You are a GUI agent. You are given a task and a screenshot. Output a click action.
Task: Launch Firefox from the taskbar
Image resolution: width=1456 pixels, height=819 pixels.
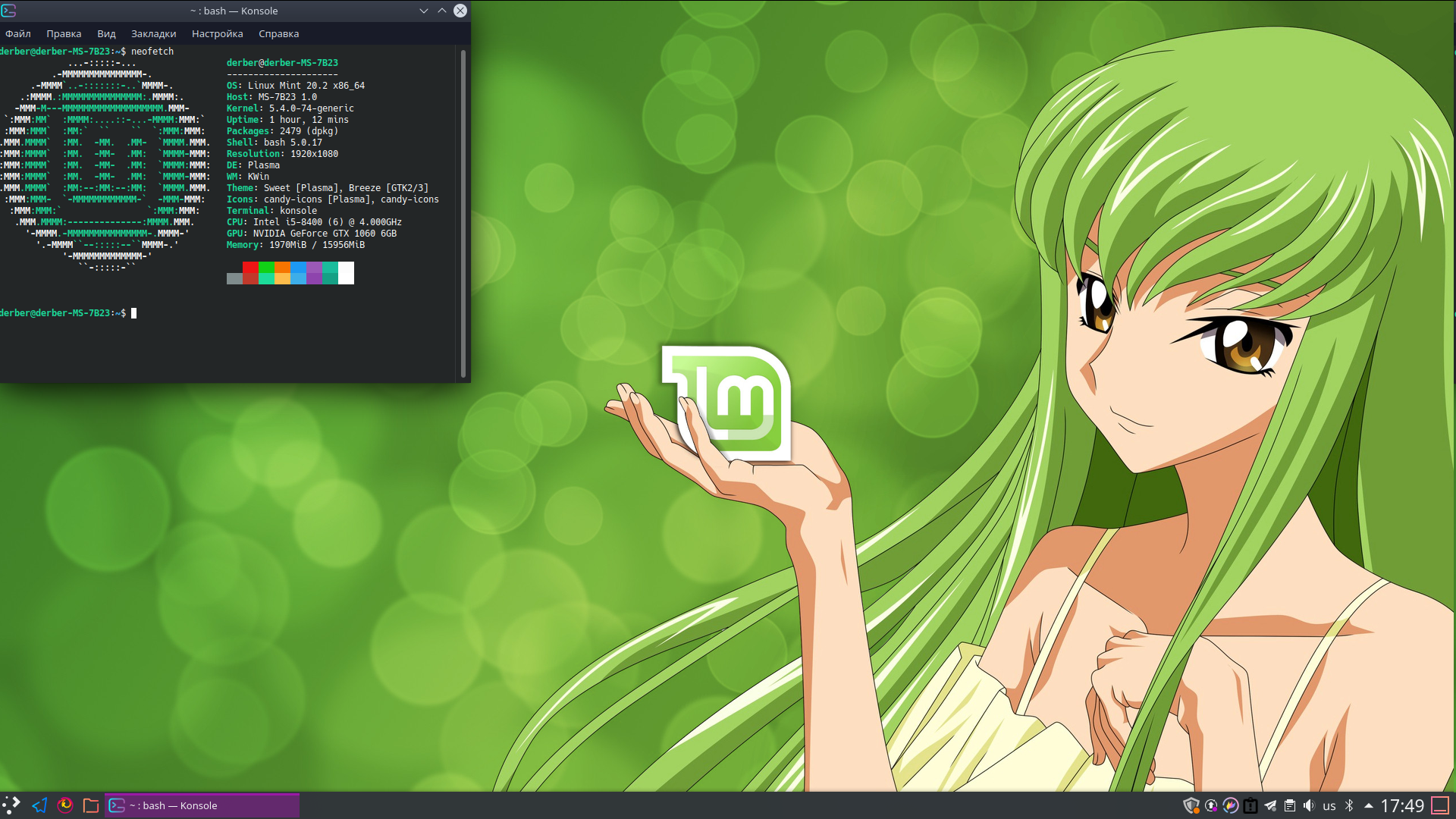click(65, 805)
